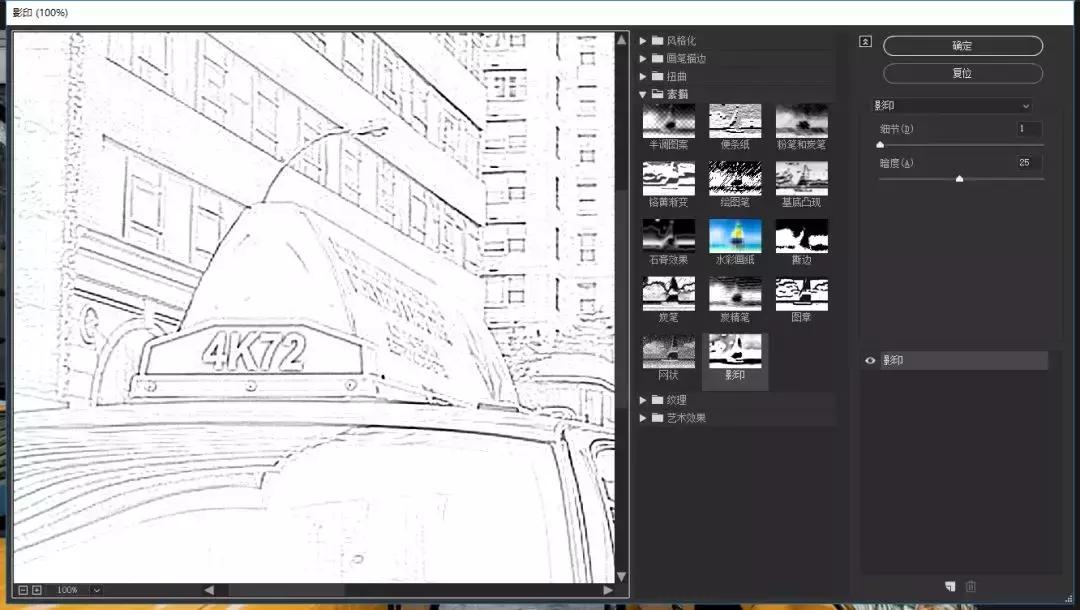Open the filter selection dropdown showing 影印

pos(955,105)
